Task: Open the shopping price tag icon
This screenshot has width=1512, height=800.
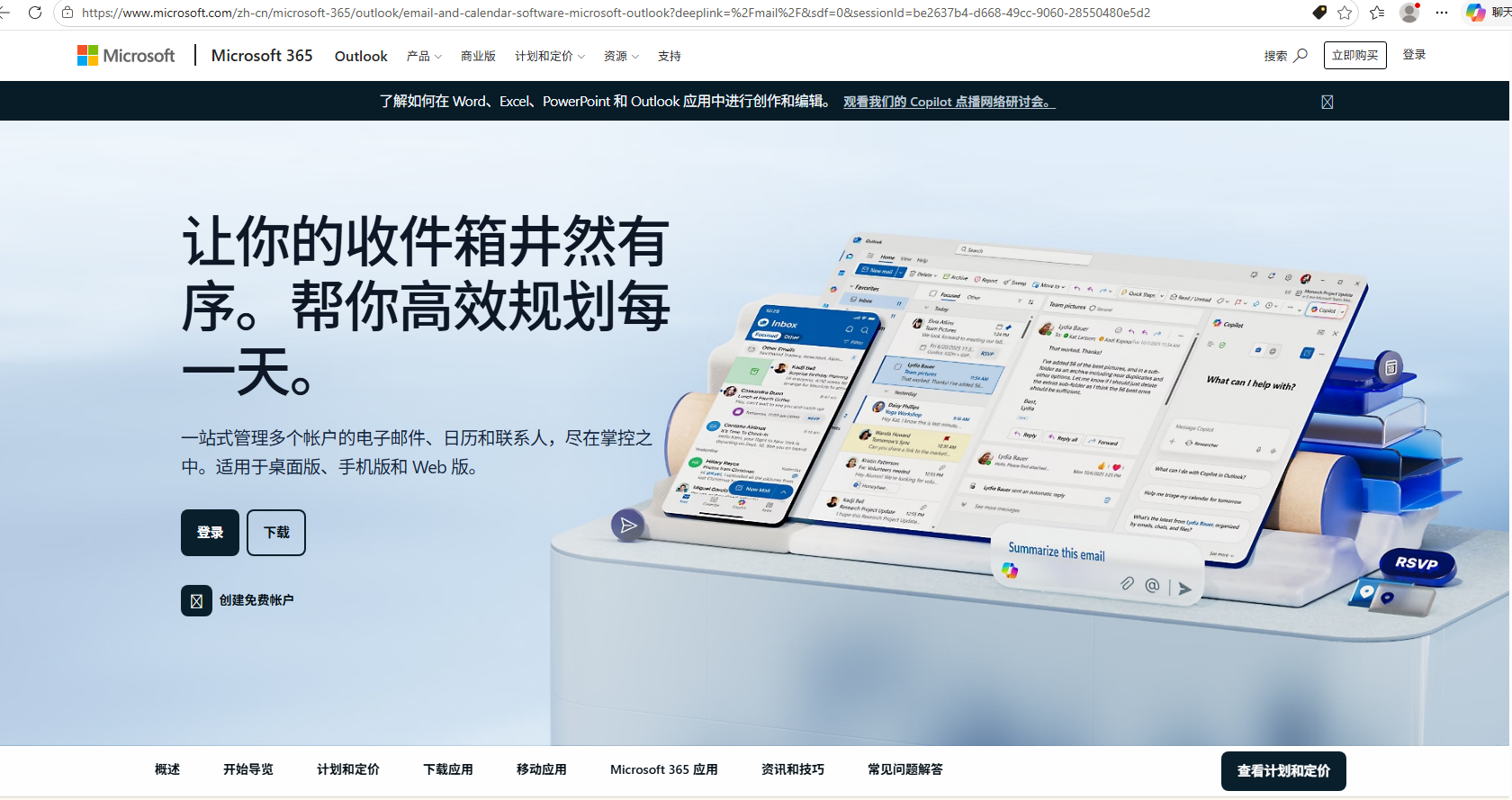Action: click(x=1319, y=13)
